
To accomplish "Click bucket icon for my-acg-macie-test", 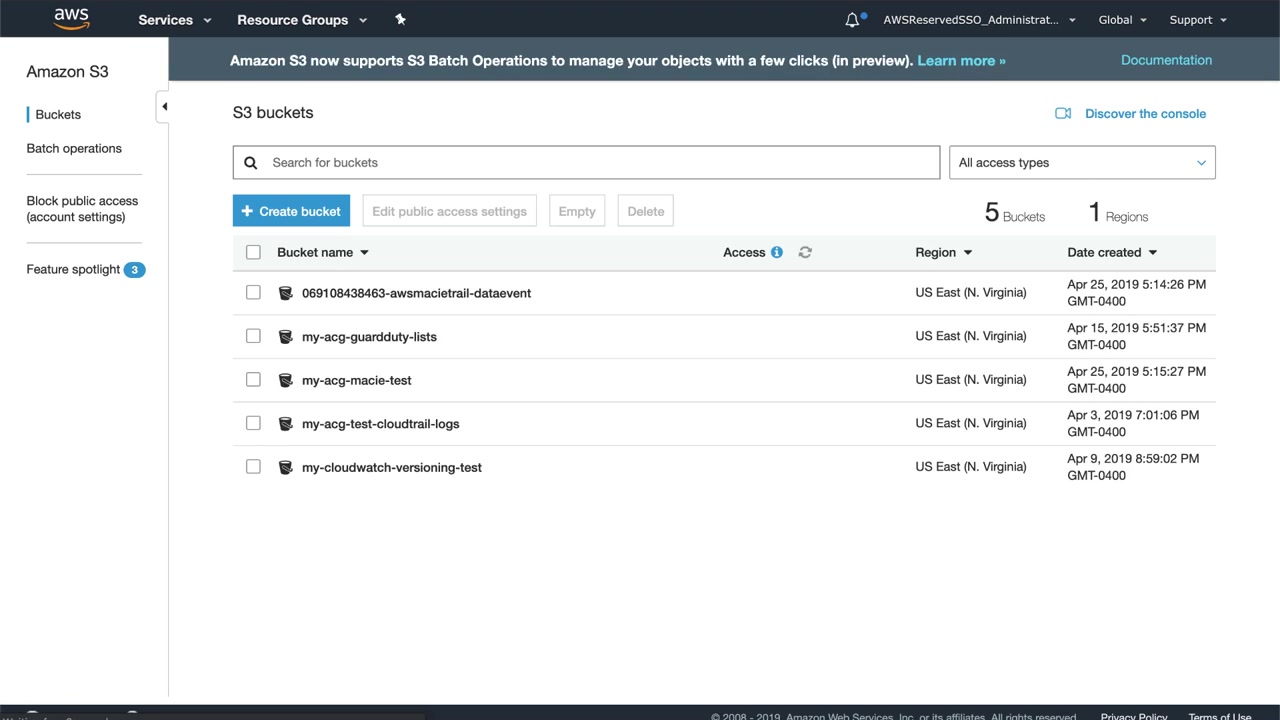I will (285, 380).
